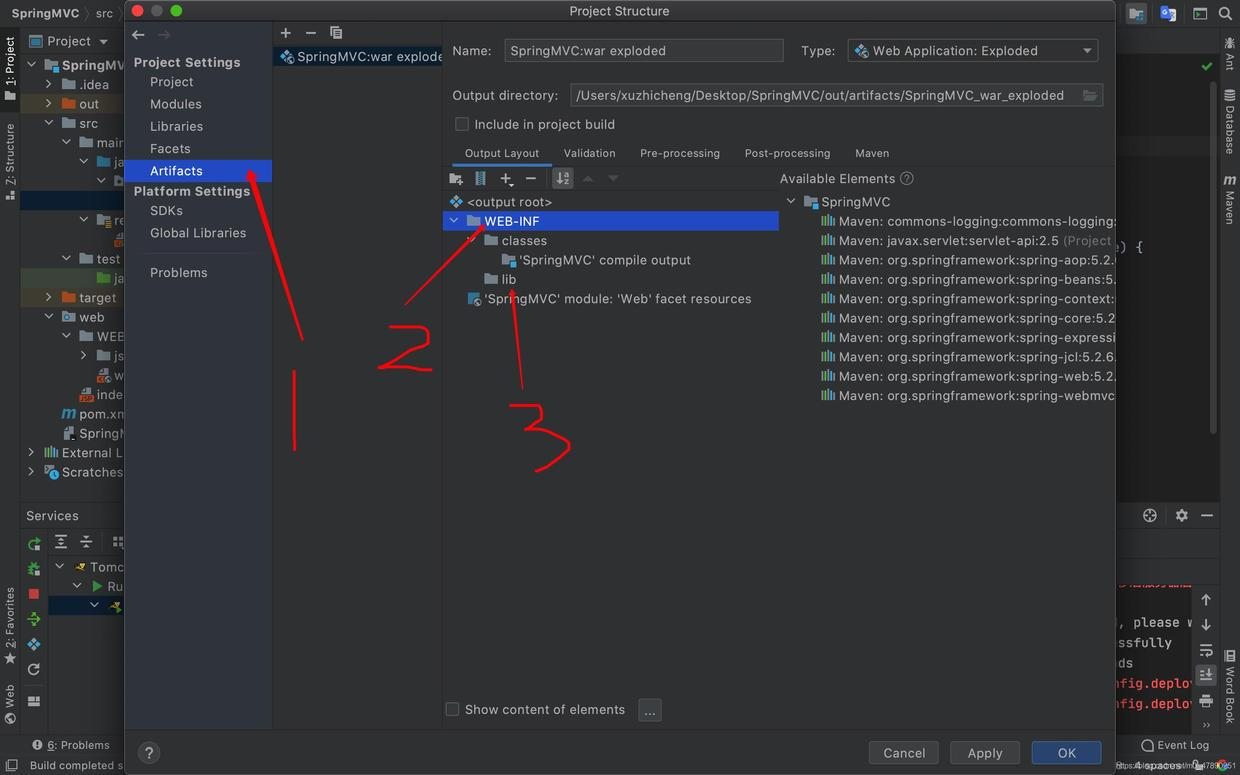
Task: Switch to the Validation tab
Action: point(589,153)
